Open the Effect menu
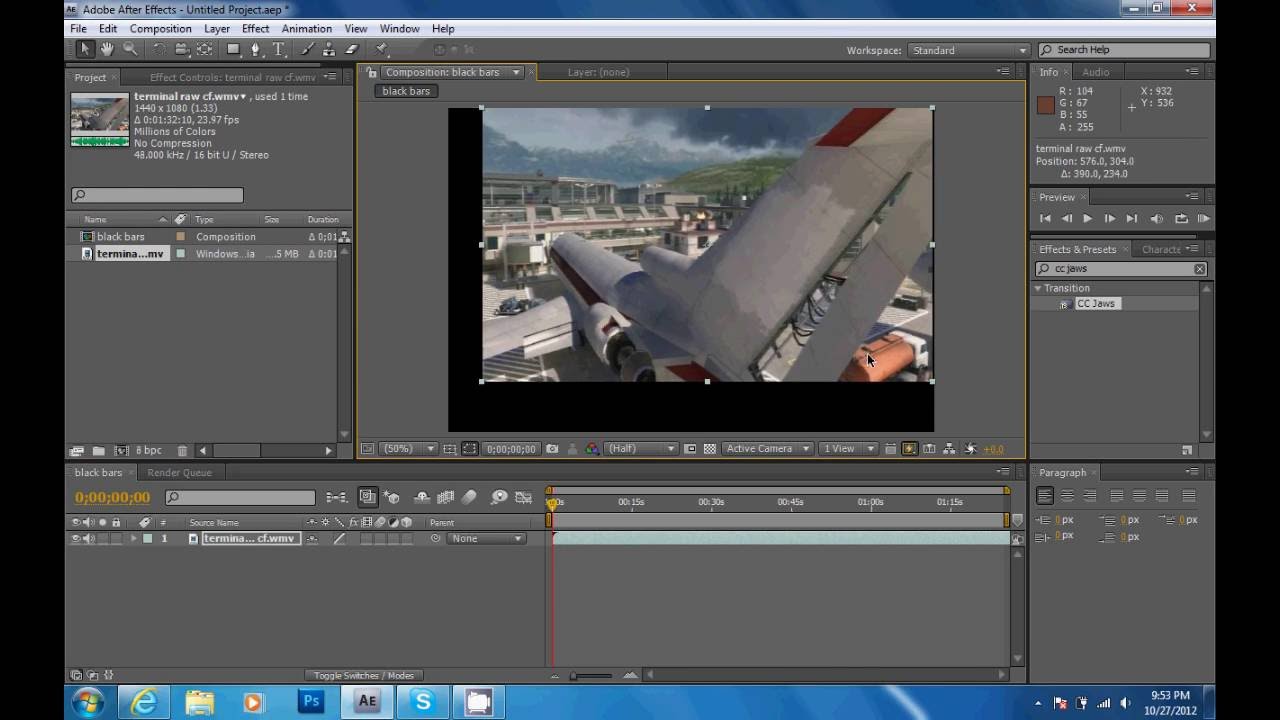 tap(255, 29)
